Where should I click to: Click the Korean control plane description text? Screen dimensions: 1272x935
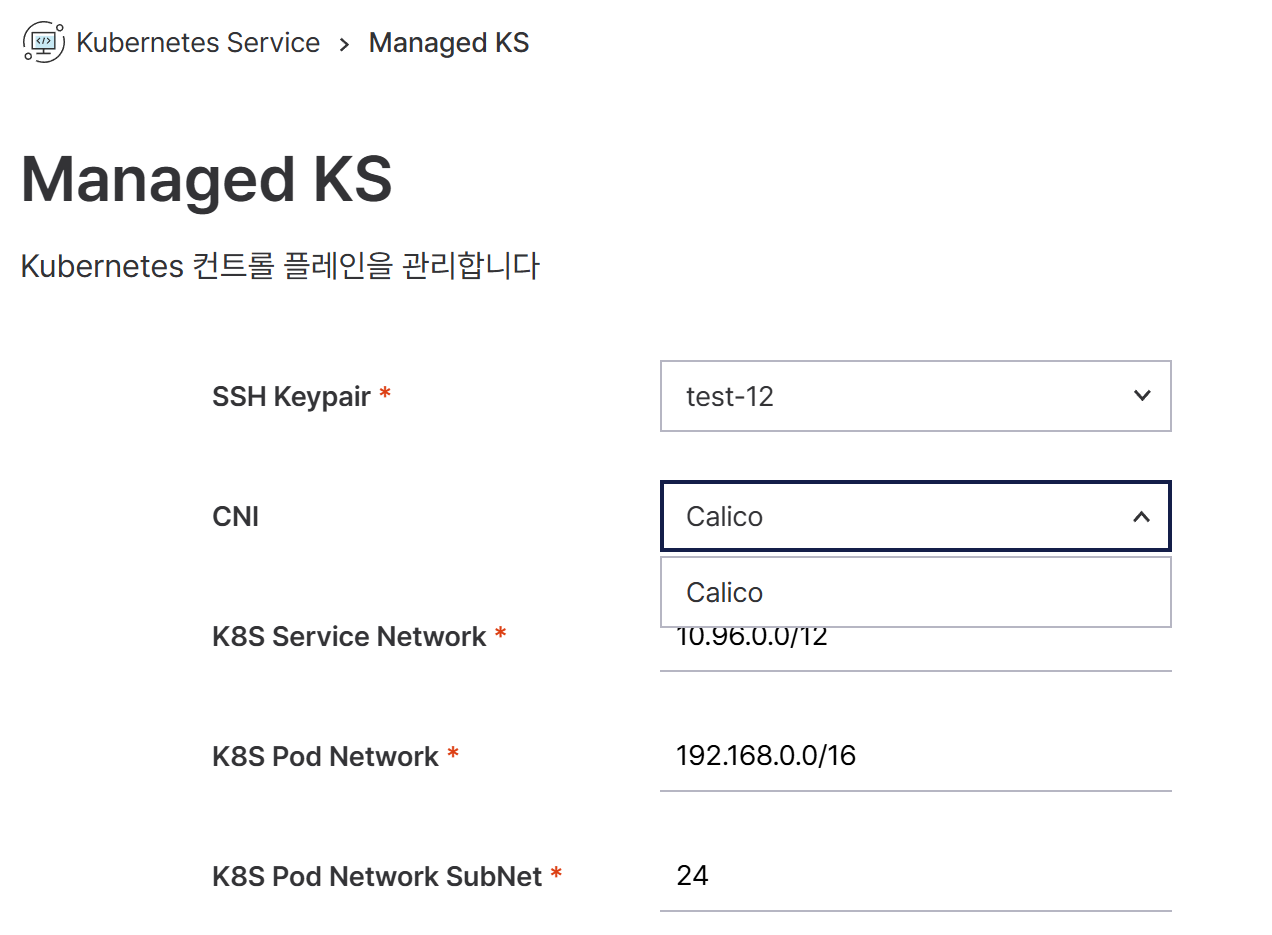280,265
